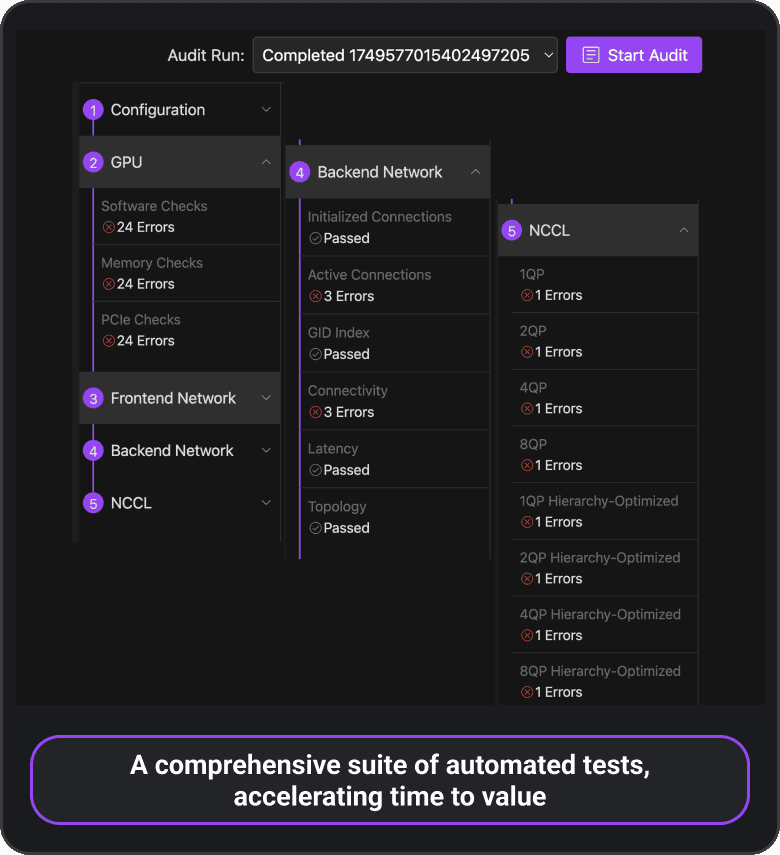The width and height of the screenshot is (780, 855).
Task: Open the Audit Run dropdown
Action: coord(405,55)
